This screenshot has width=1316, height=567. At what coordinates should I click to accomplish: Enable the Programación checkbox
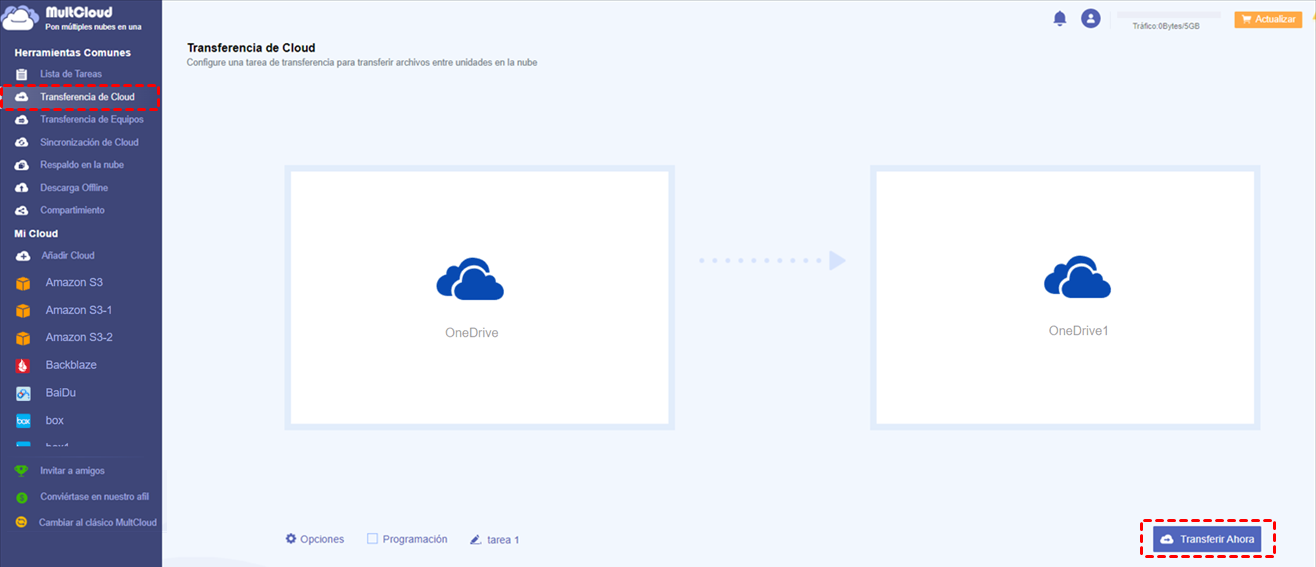372,539
